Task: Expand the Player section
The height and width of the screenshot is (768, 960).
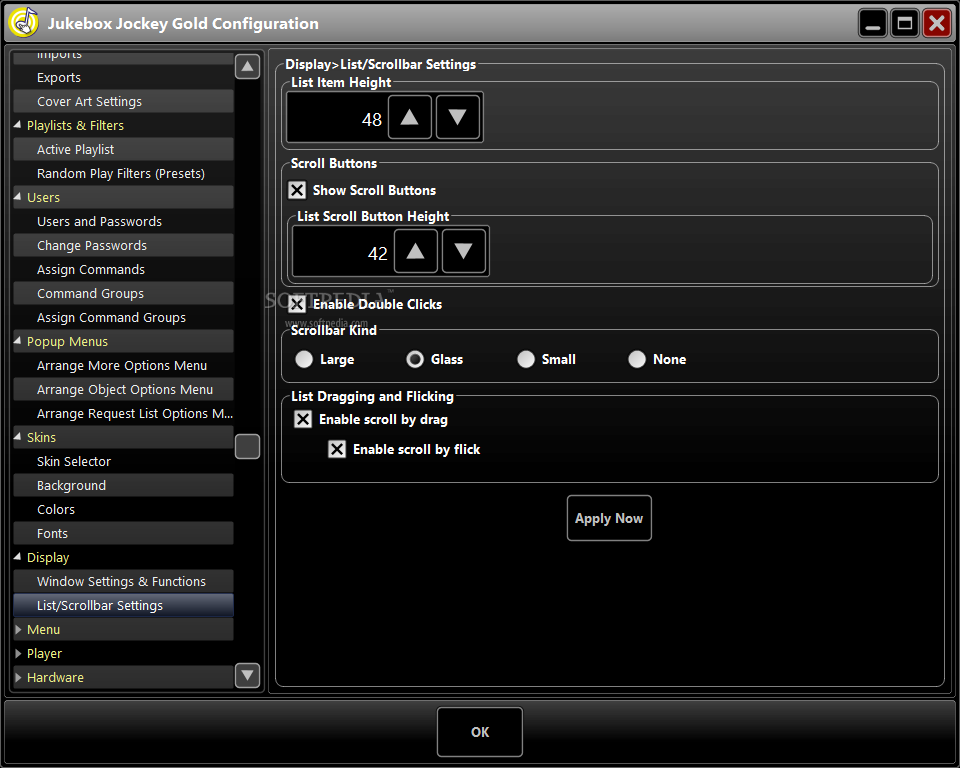Action: [x=18, y=653]
